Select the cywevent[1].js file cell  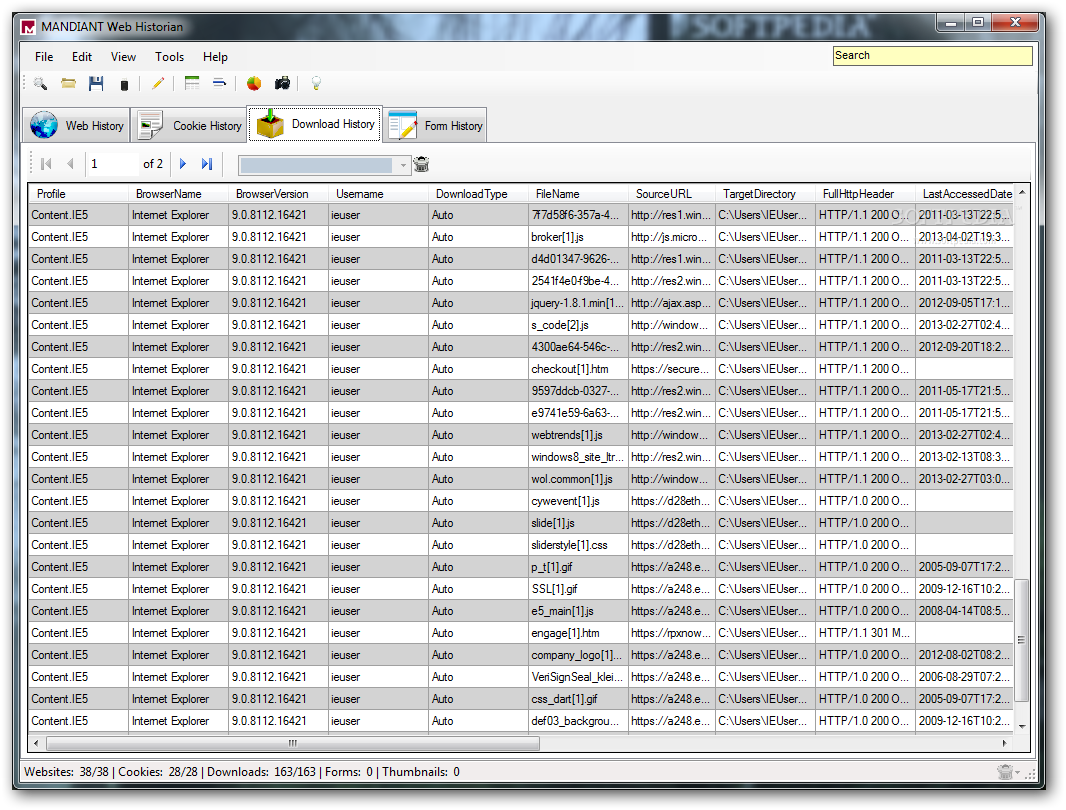tap(578, 501)
